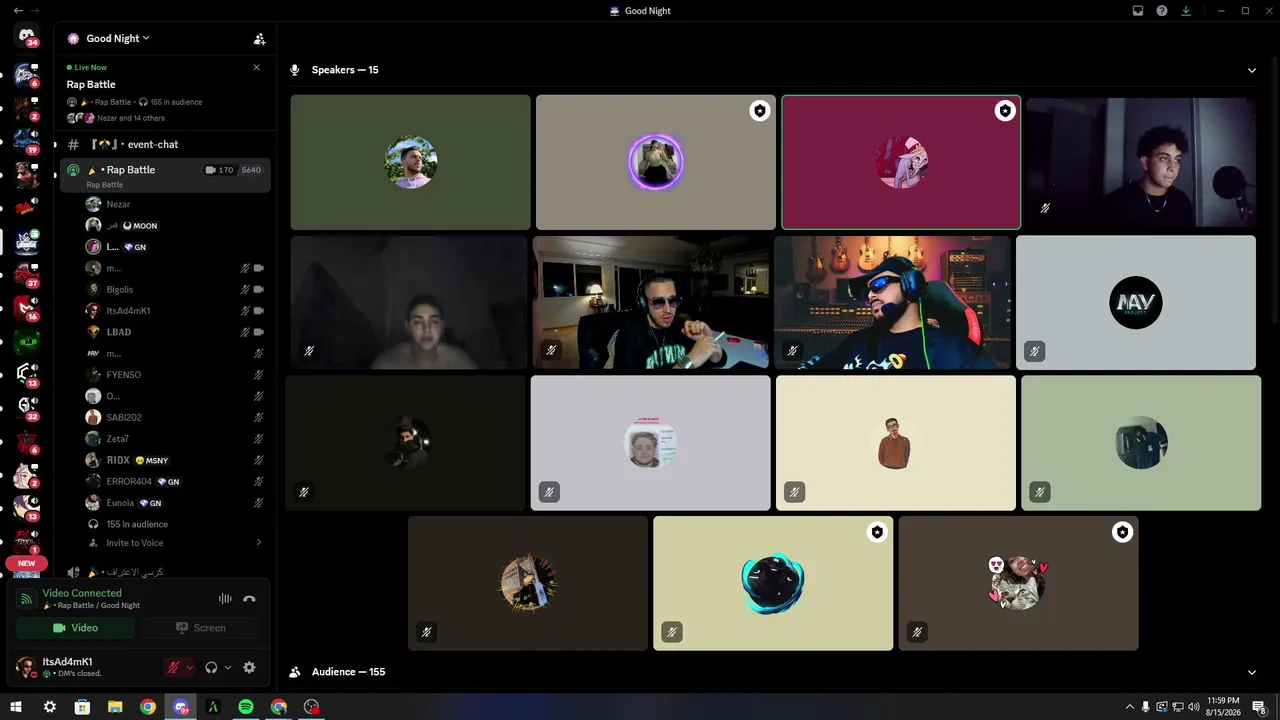1280x720 pixels.
Task: Open noise suppression options icon
Action: tap(225, 599)
